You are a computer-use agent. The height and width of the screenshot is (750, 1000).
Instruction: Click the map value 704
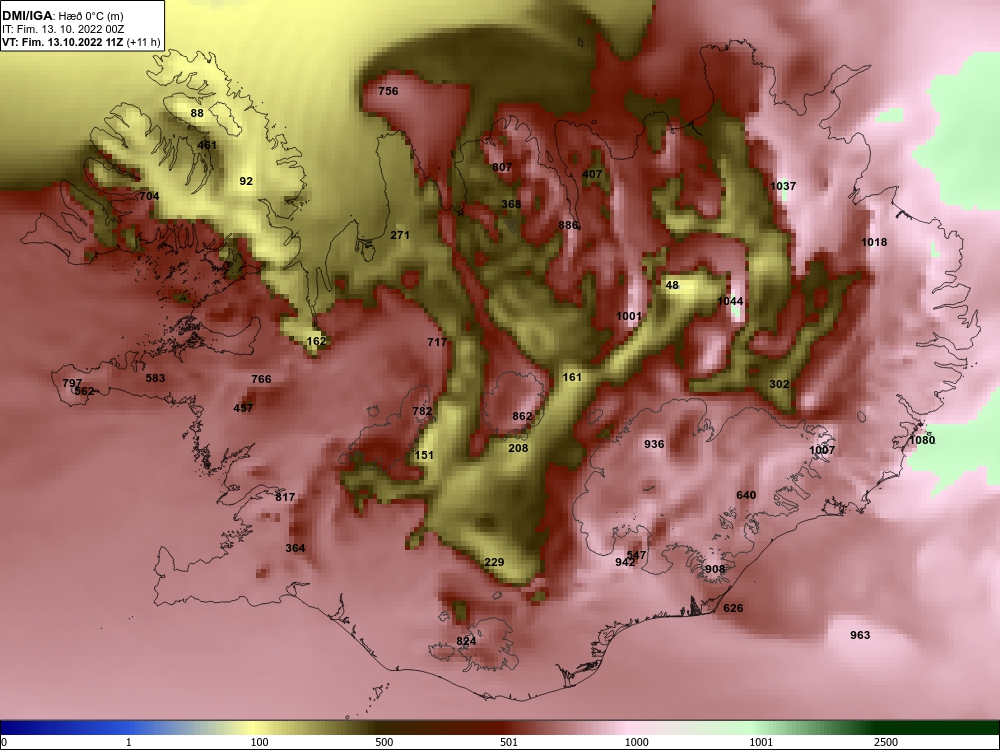pyautogui.click(x=149, y=196)
